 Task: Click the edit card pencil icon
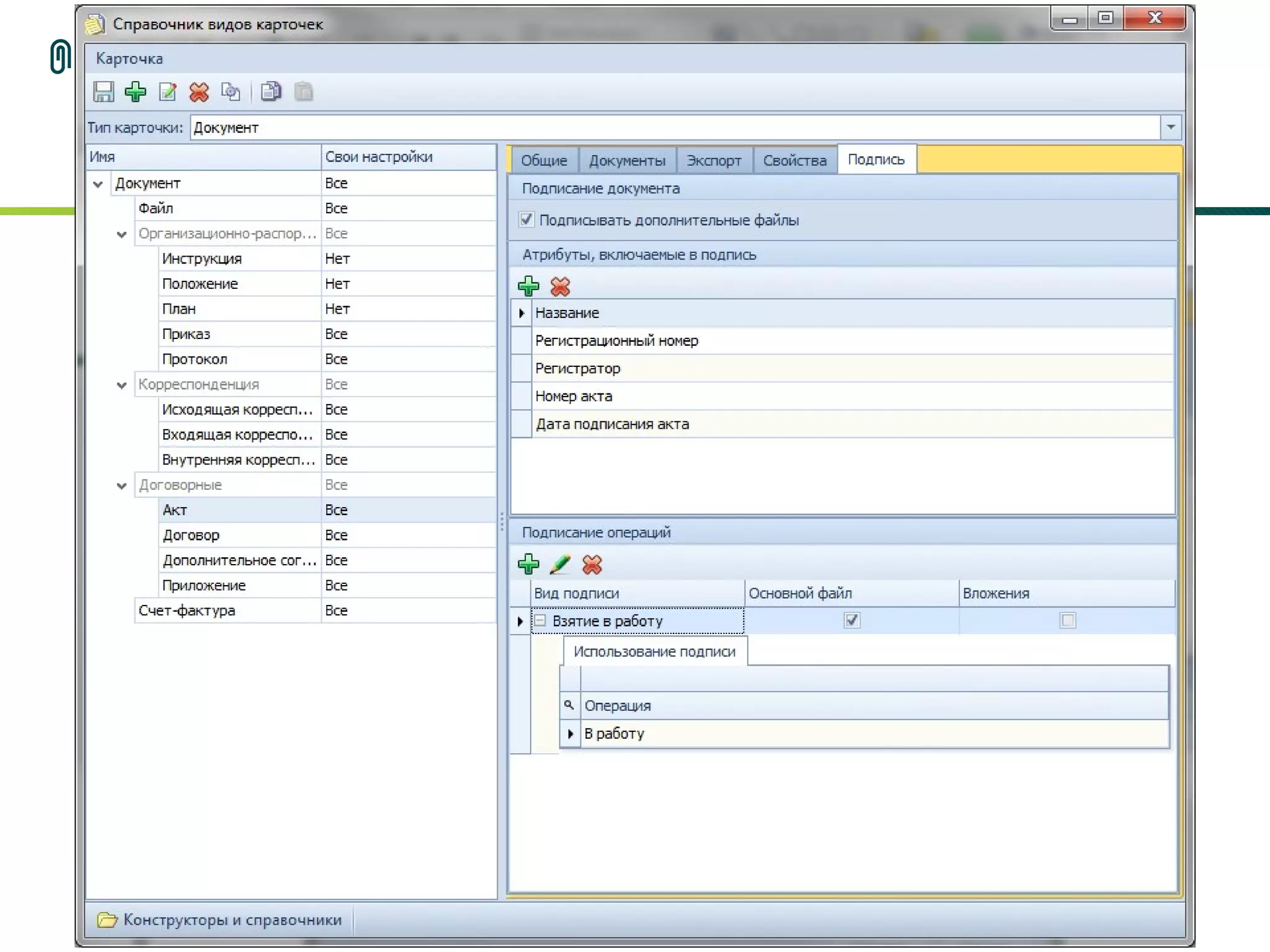point(167,92)
